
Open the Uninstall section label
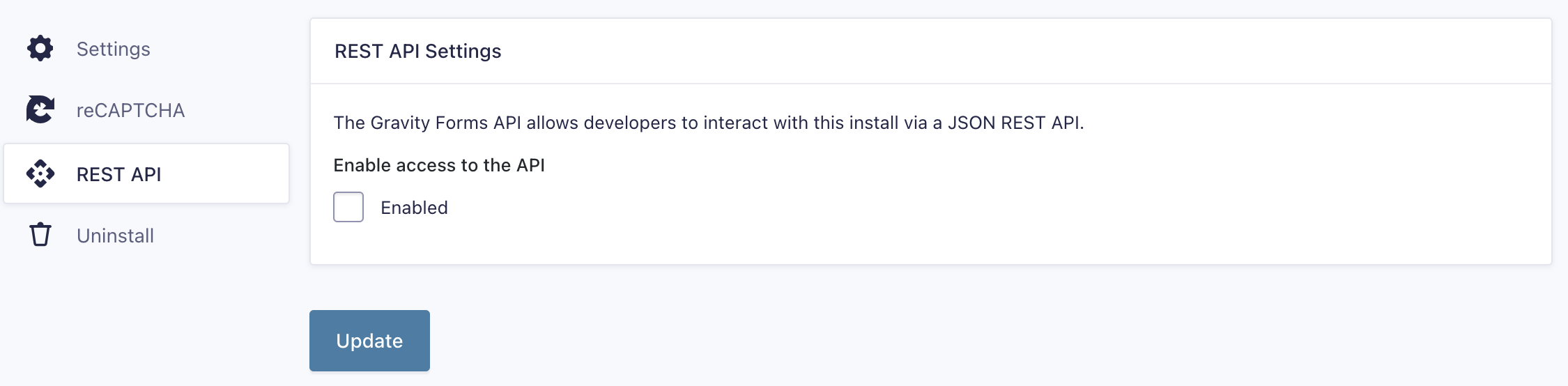point(115,236)
